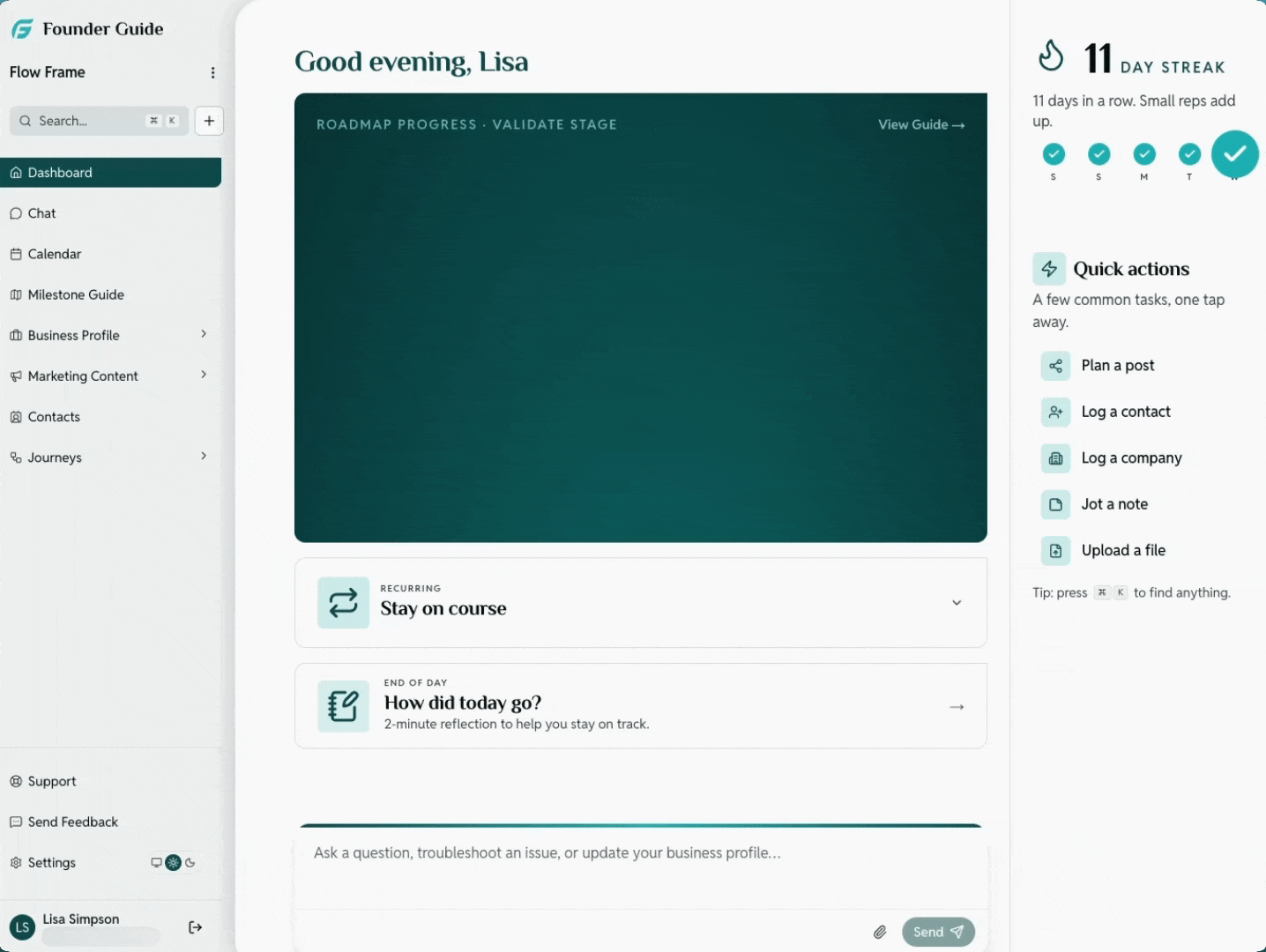Open the Calendar sidebar item

click(x=110, y=254)
